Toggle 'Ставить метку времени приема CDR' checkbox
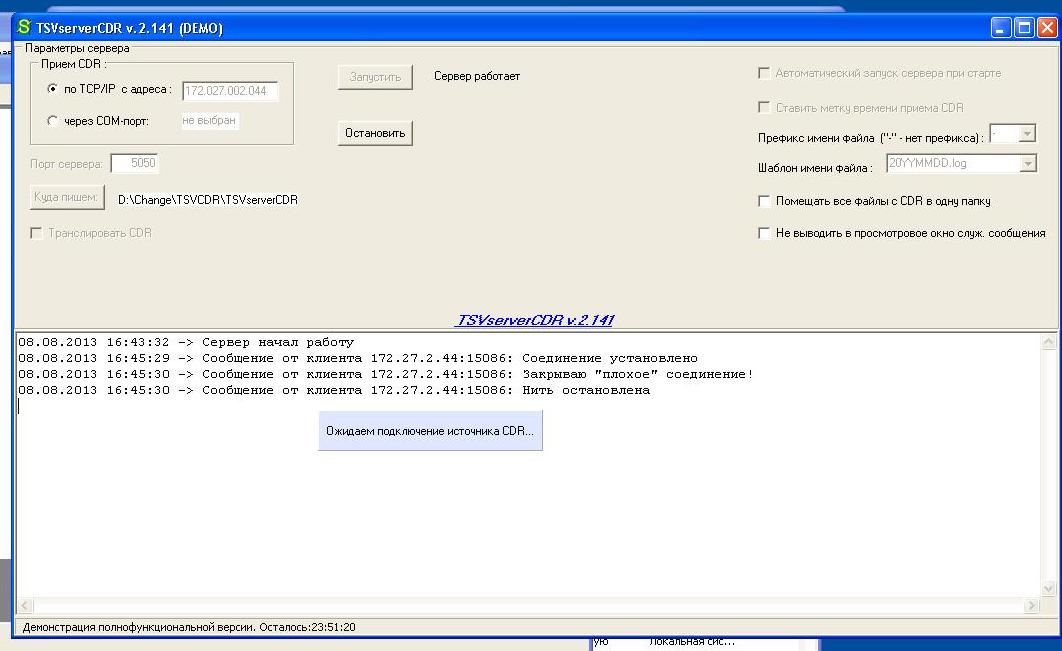Viewport: 1062px width, 651px height. (x=764, y=107)
